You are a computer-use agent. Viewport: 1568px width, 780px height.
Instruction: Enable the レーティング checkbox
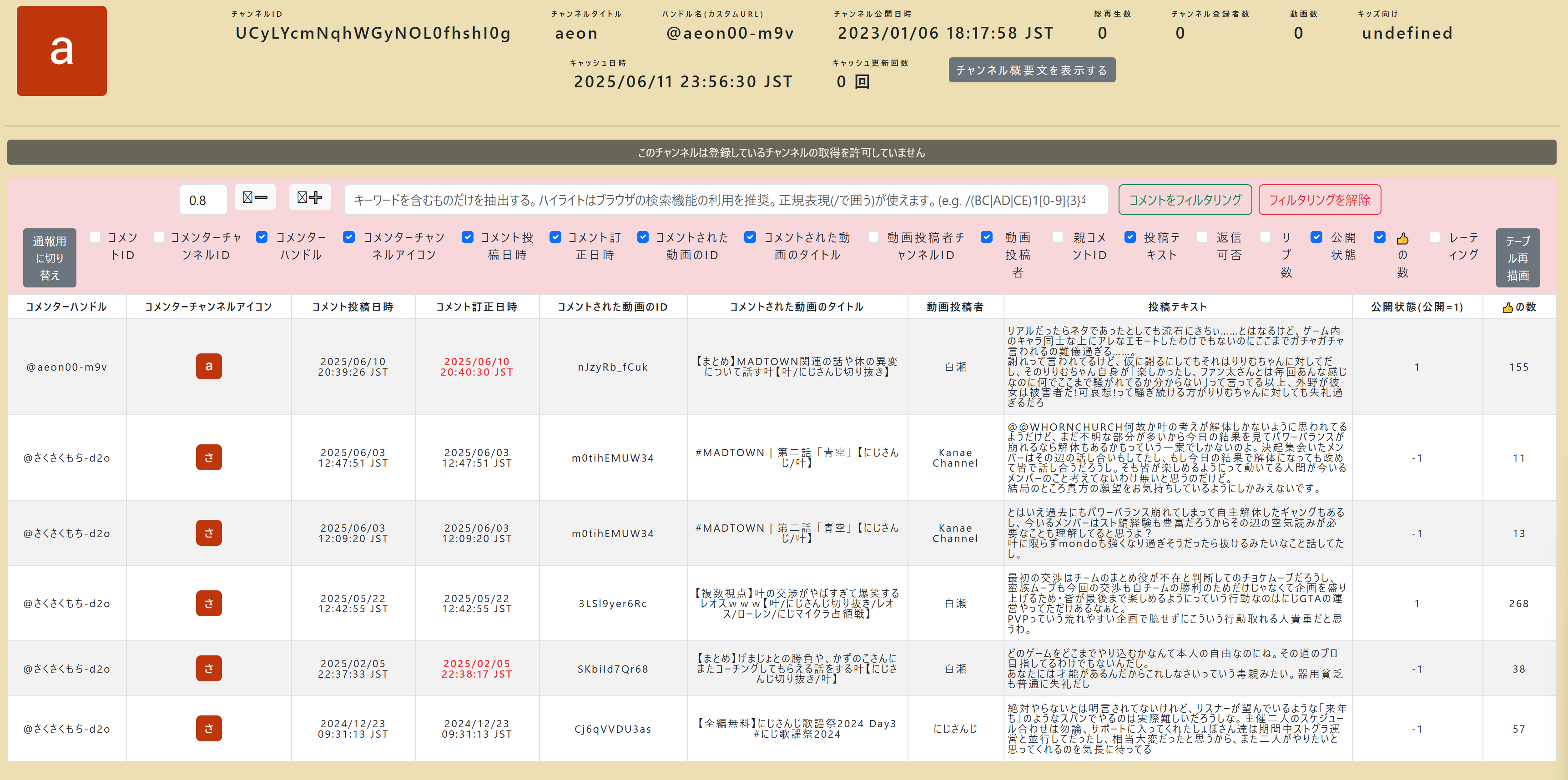[x=1435, y=237]
